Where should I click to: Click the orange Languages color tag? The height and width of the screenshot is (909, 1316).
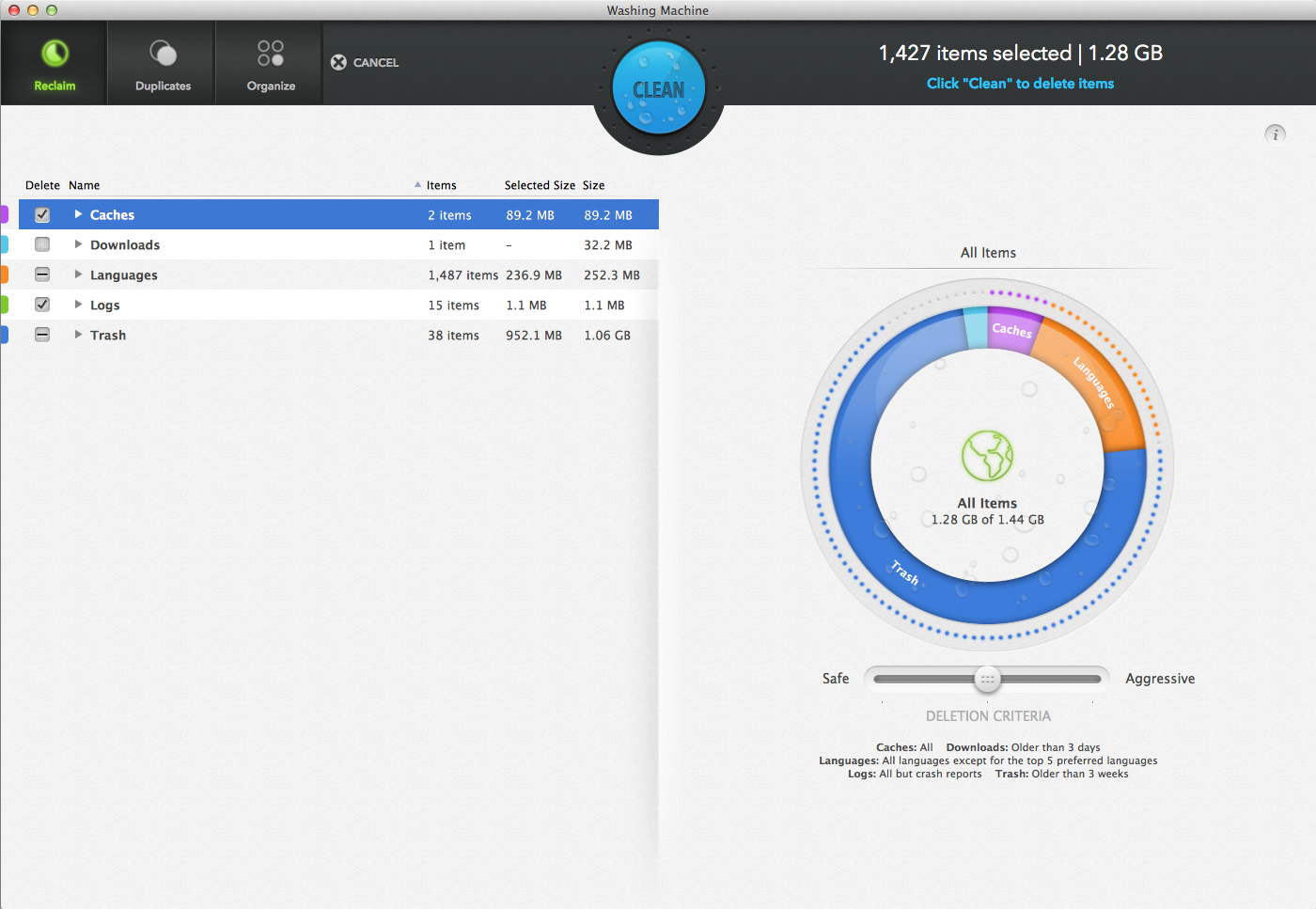click(4, 274)
